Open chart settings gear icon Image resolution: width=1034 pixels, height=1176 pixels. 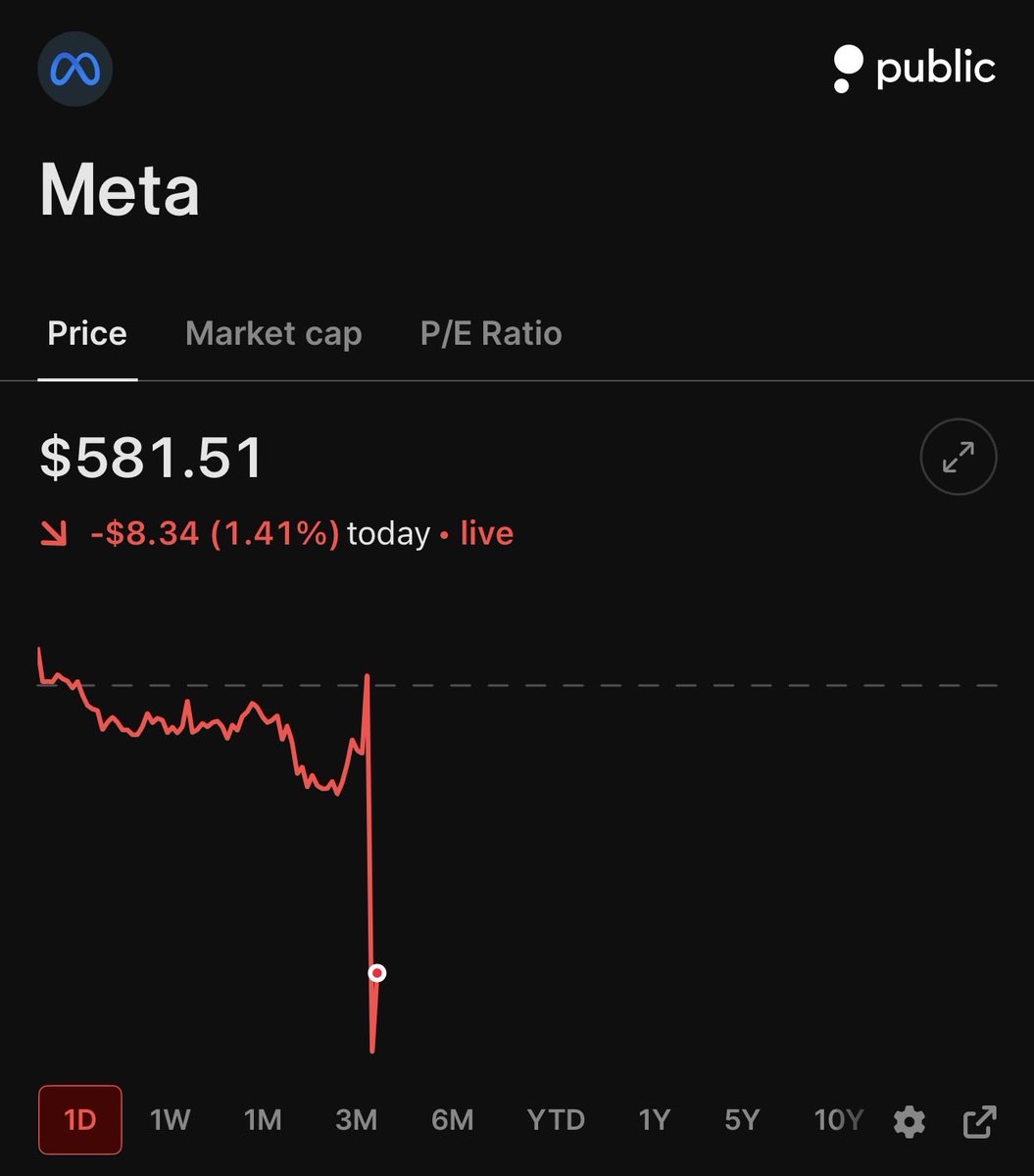[x=910, y=1121]
